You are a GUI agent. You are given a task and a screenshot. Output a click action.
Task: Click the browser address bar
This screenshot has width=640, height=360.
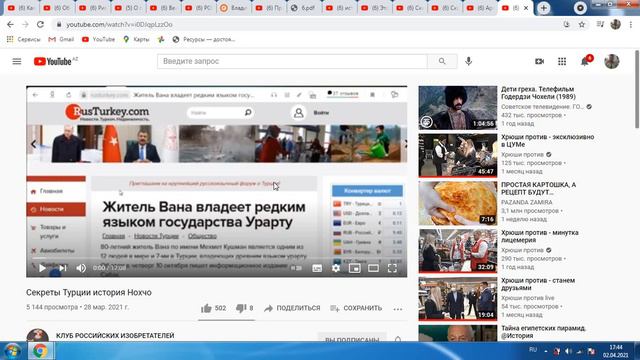[306, 24]
